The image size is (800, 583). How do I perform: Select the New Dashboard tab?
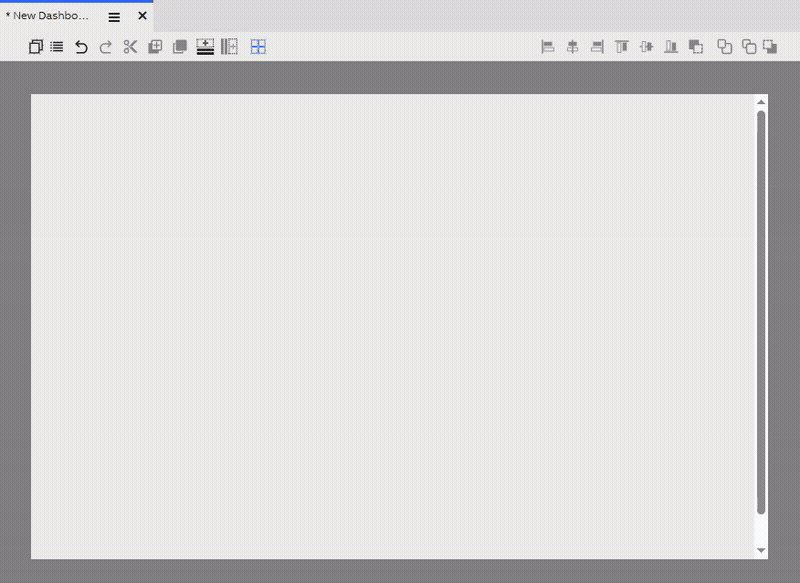[50, 16]
